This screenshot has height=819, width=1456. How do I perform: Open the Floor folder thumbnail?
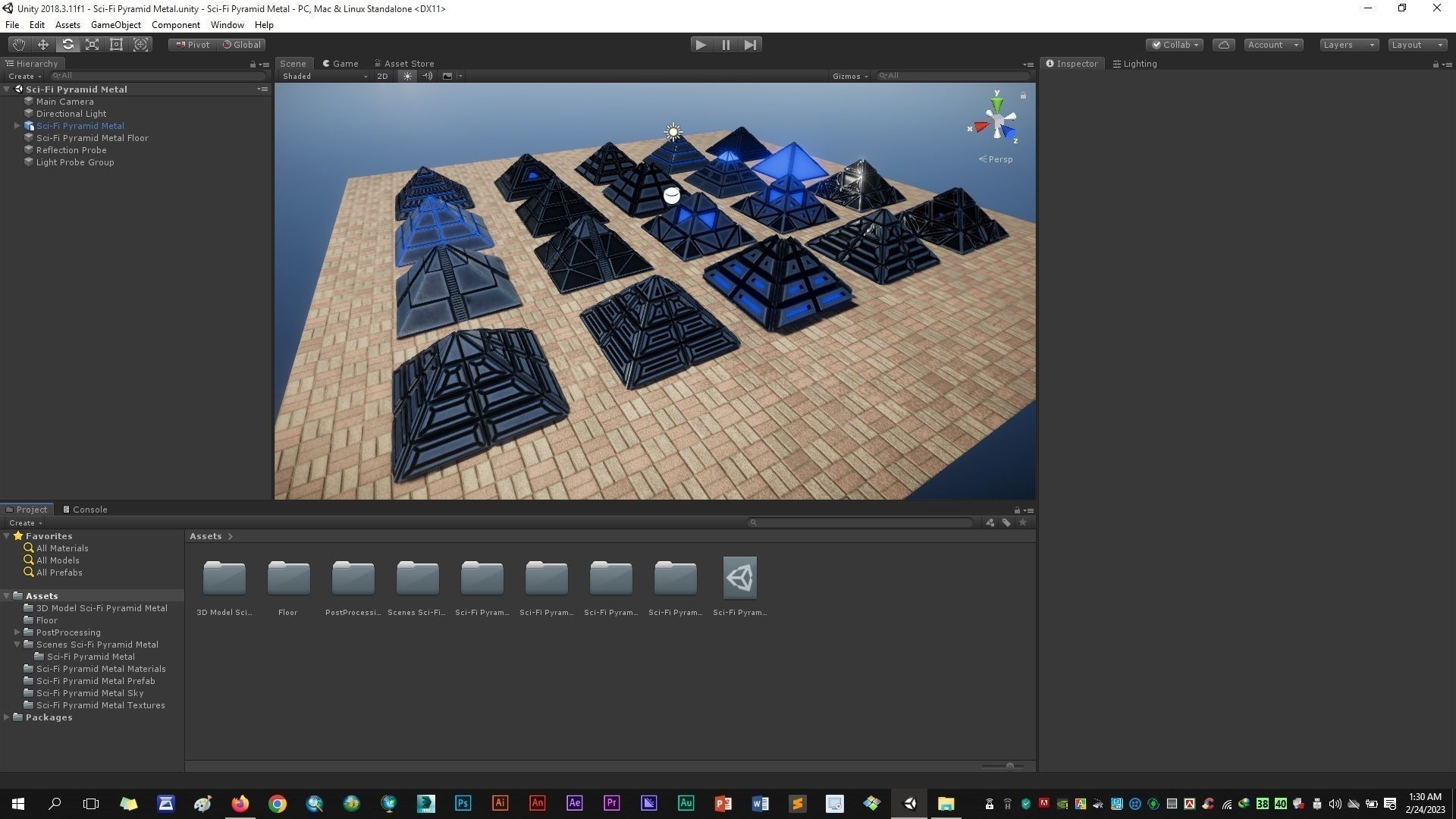coord(288,580)
